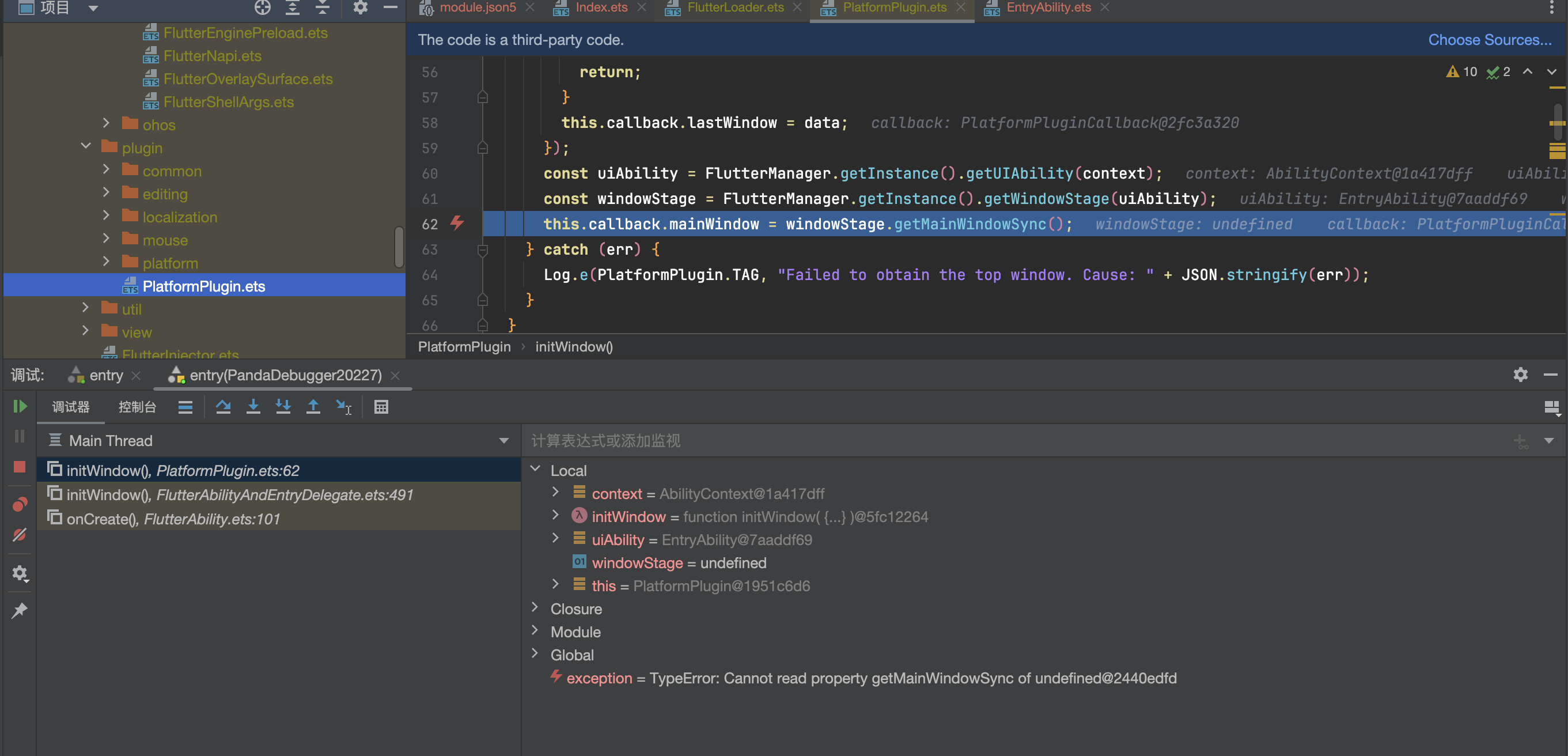
Task: Switch to the 控制台 console tab
Action: (137, 407)
